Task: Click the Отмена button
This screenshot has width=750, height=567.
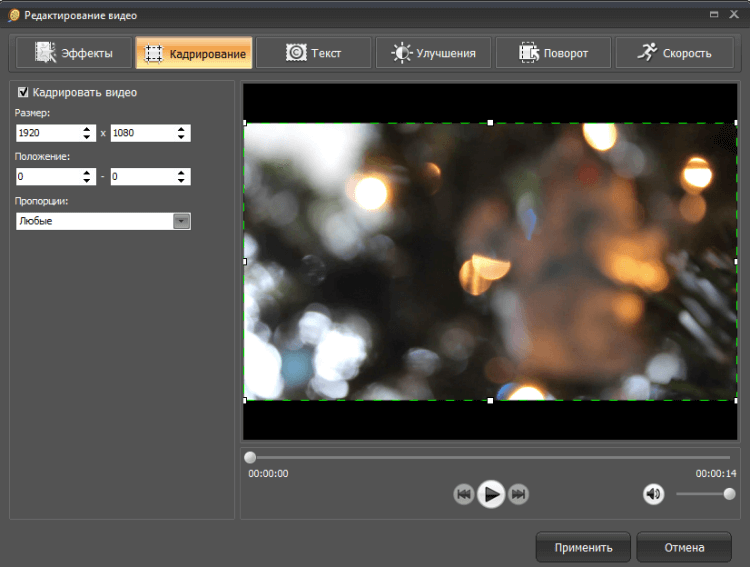Action: click(x=684, y=547)
